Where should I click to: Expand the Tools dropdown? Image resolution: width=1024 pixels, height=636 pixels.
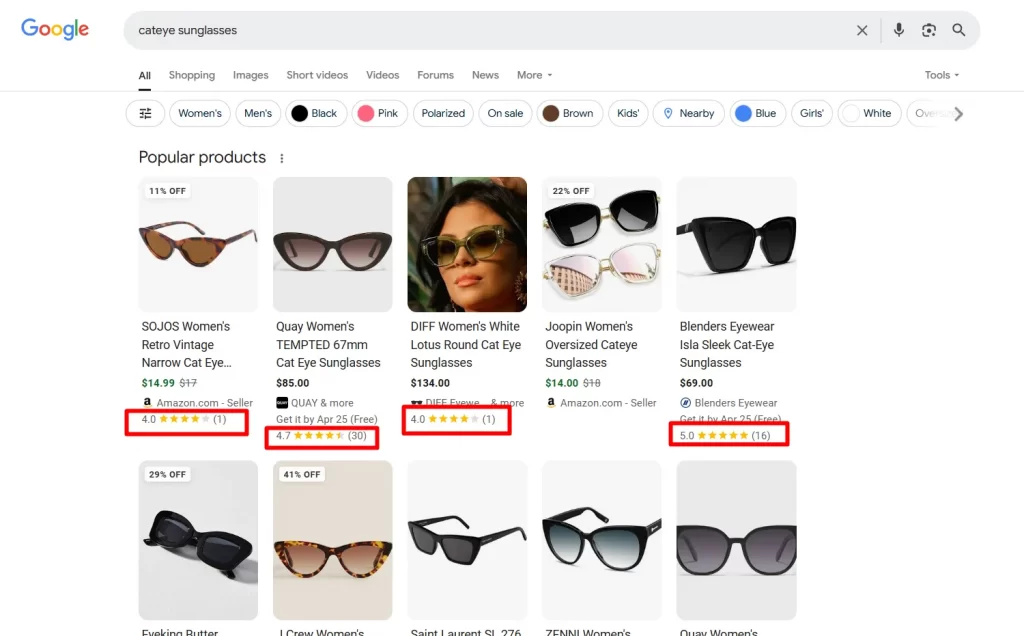point(942,75)
